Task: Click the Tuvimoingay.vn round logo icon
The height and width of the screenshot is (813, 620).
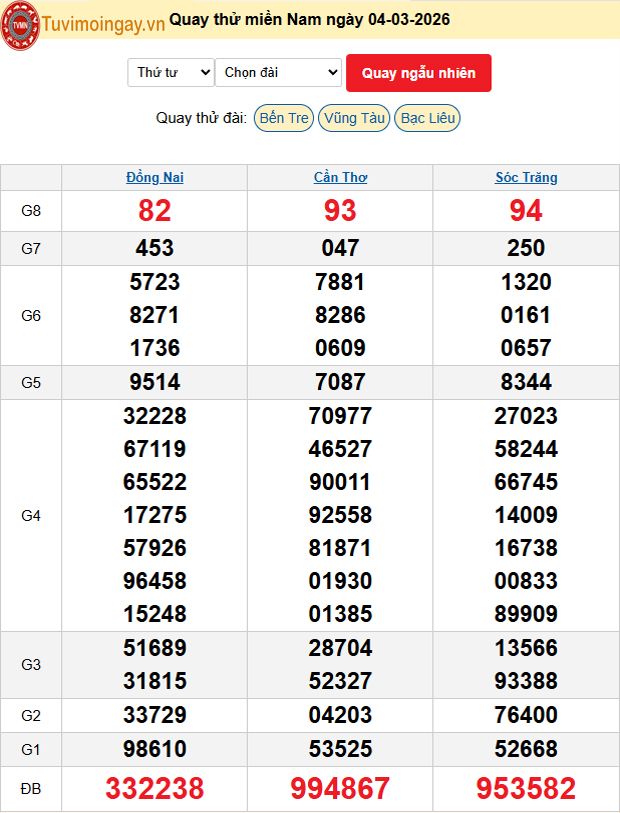Action: (20, 25)
